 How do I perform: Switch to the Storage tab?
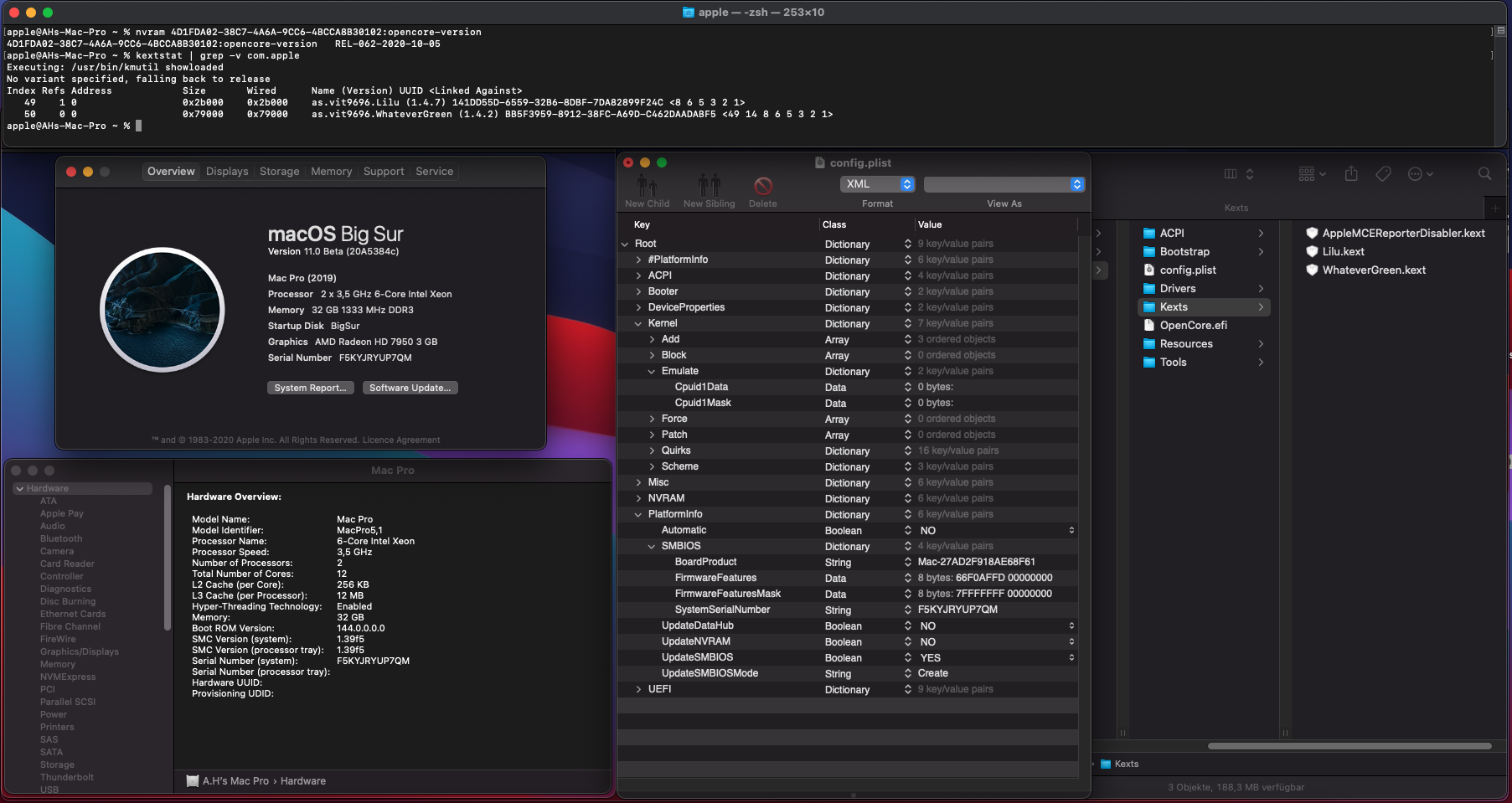pyautogui.click(x=279, y=172)
